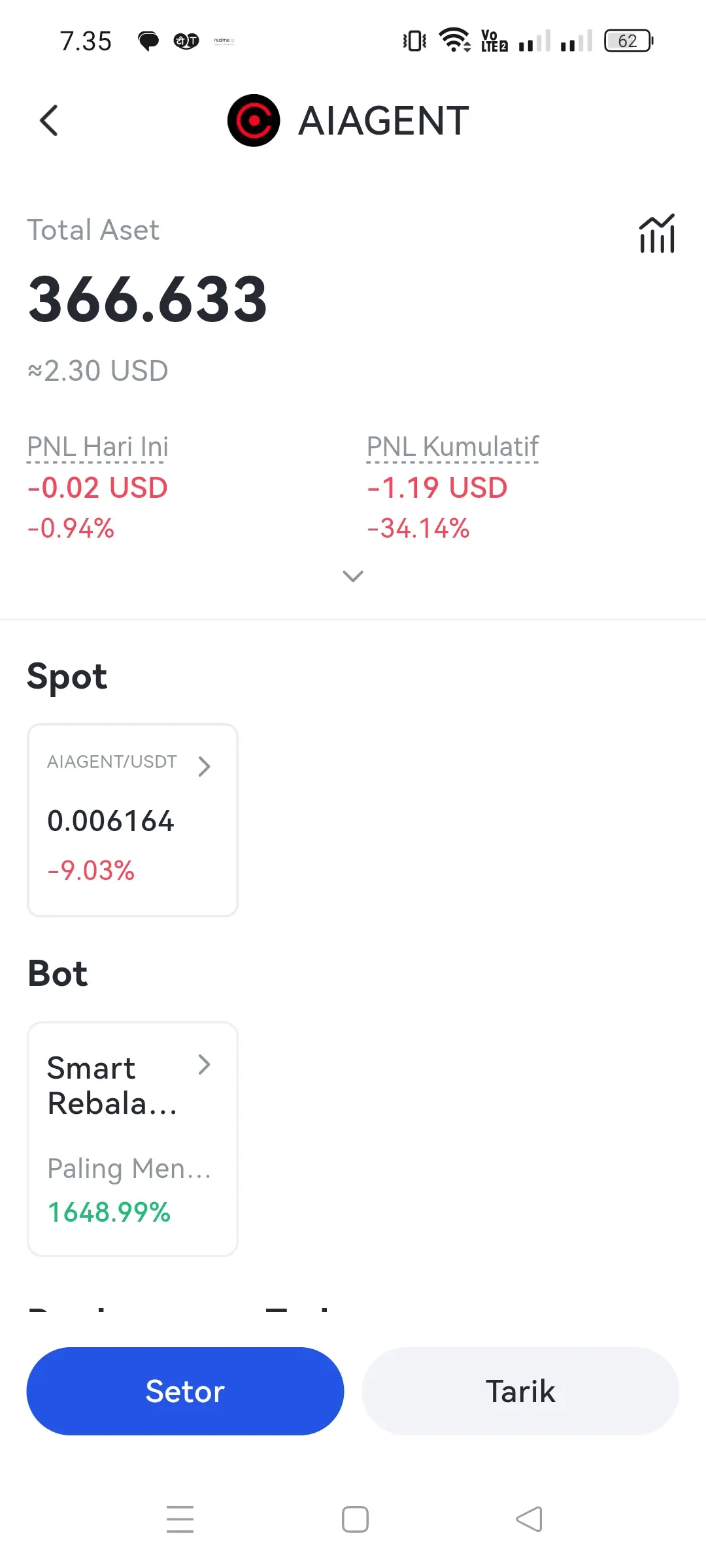
Task: Open AIAGENT/USDT pair arrow
Action: pos(204,766)
